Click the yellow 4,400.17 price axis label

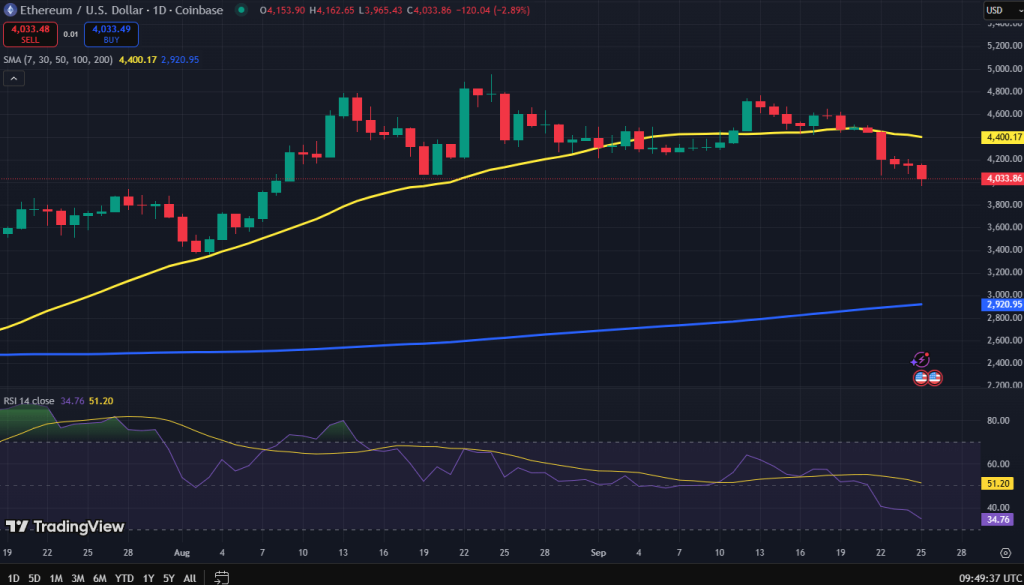(x=1002, y=137)
